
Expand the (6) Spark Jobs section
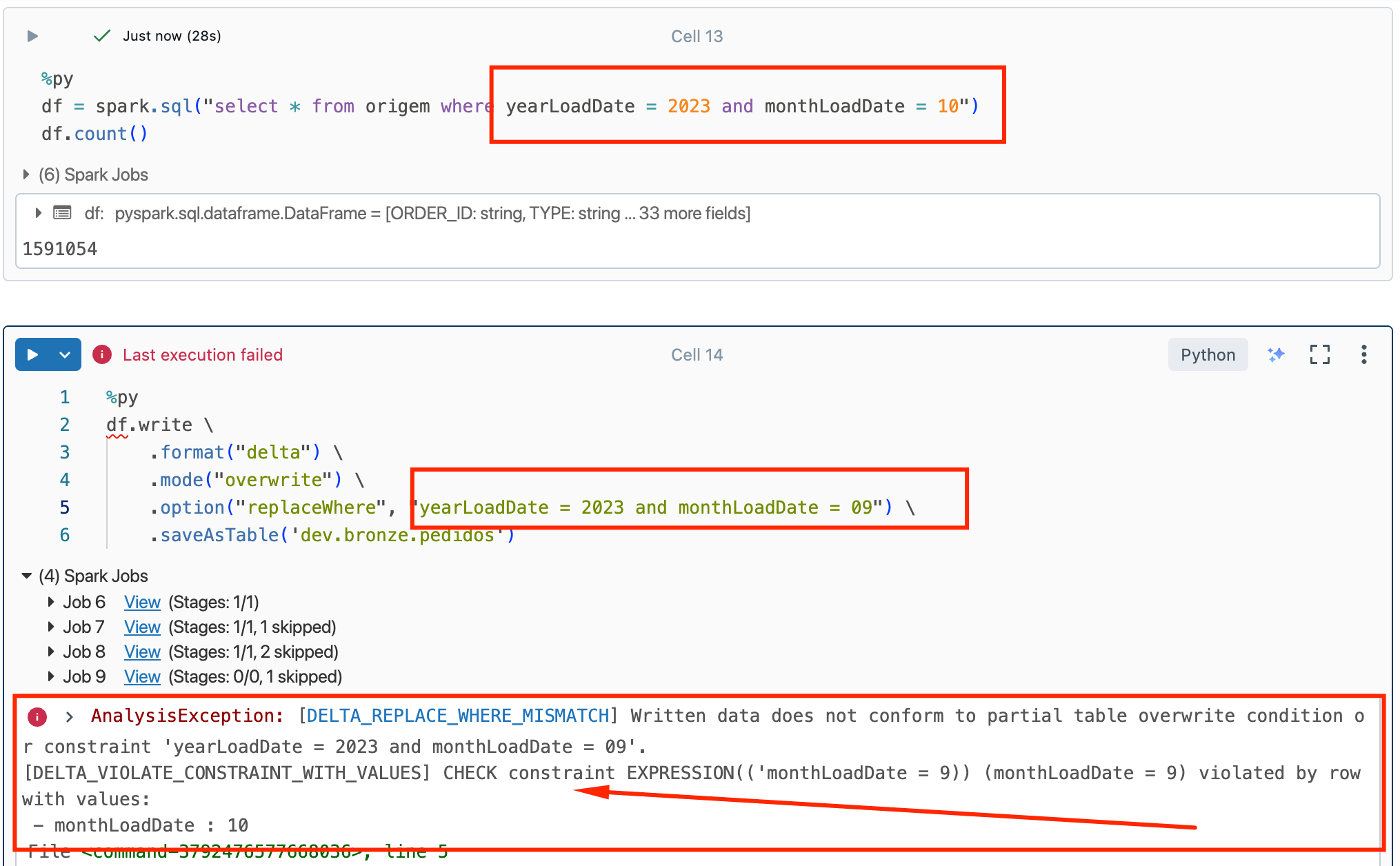click(26, 174)
